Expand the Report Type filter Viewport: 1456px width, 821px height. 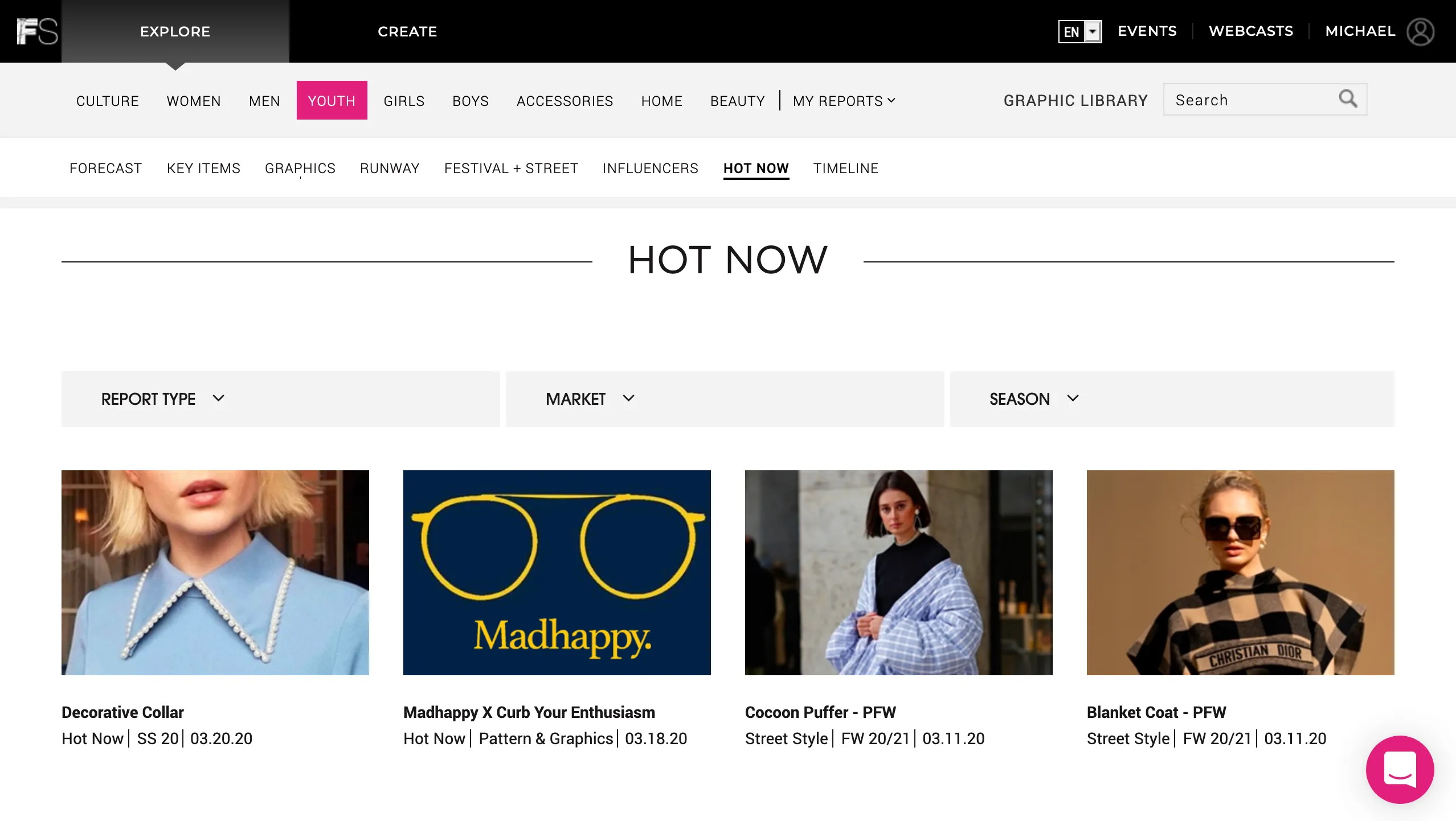(x=280, y=399)
